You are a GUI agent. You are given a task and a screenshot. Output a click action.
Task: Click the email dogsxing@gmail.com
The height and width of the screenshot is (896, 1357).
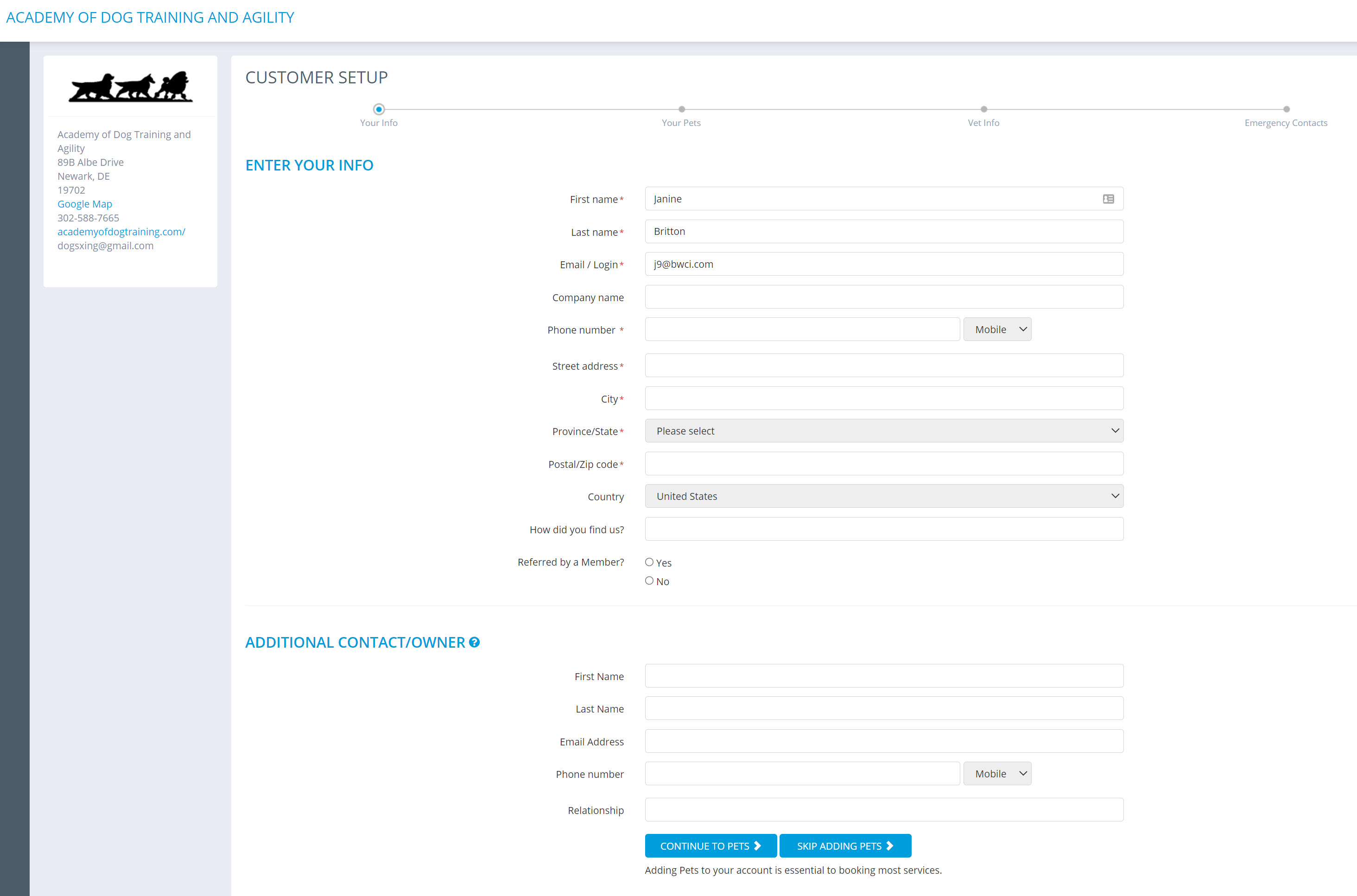(x=105, y=246)
